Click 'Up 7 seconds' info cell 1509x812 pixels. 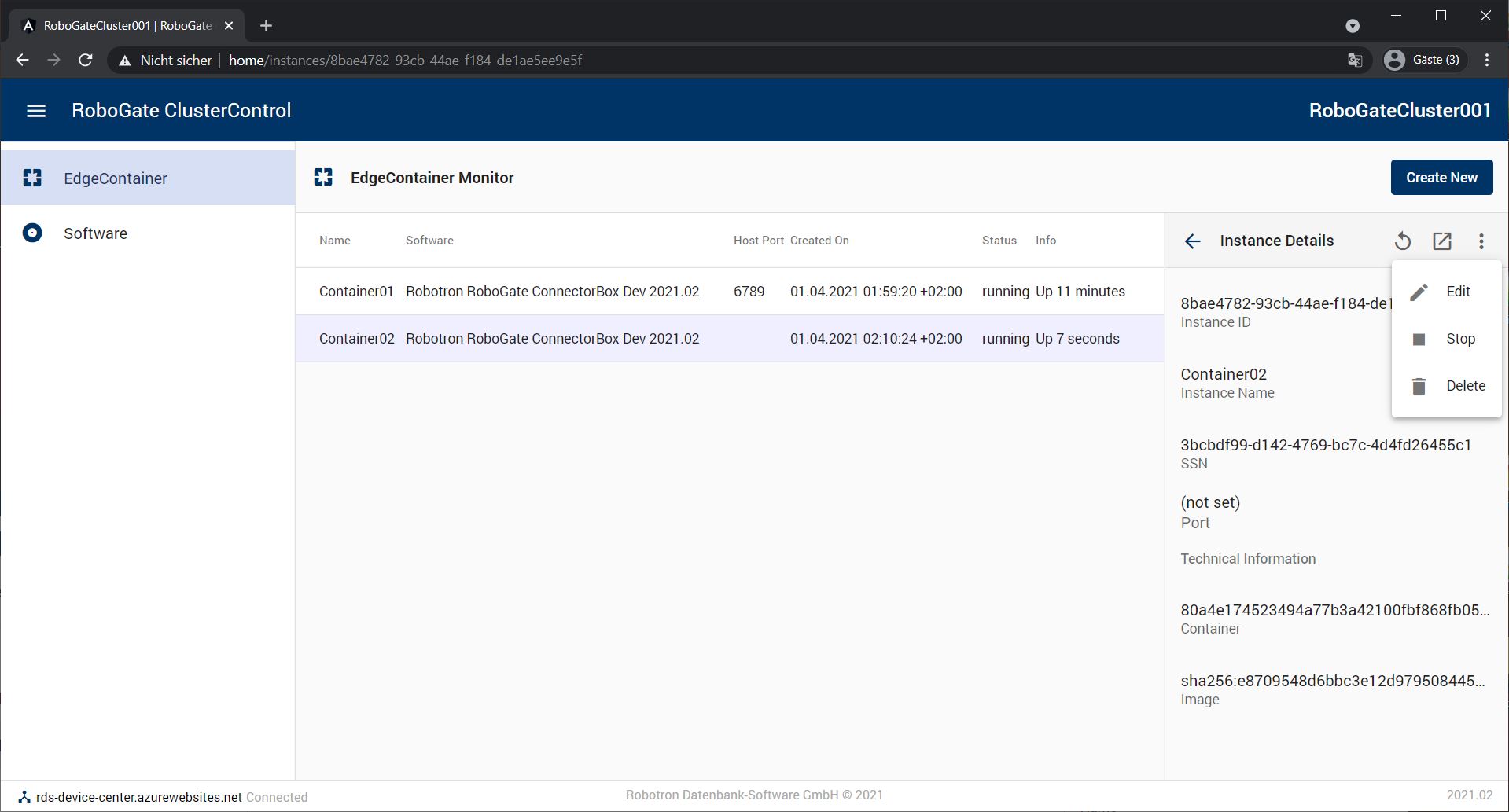click(x=1077, y=339)
